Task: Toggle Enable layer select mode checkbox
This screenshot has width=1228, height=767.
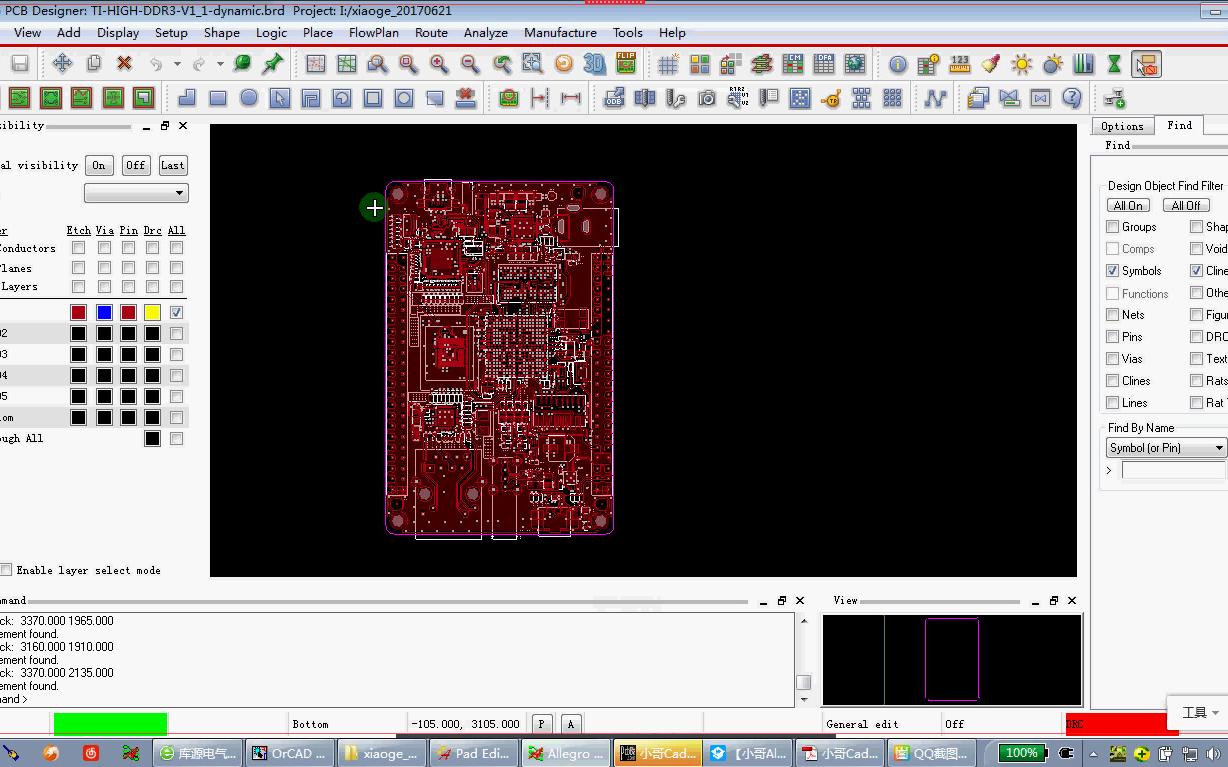Action: click(x=6, y=570)
